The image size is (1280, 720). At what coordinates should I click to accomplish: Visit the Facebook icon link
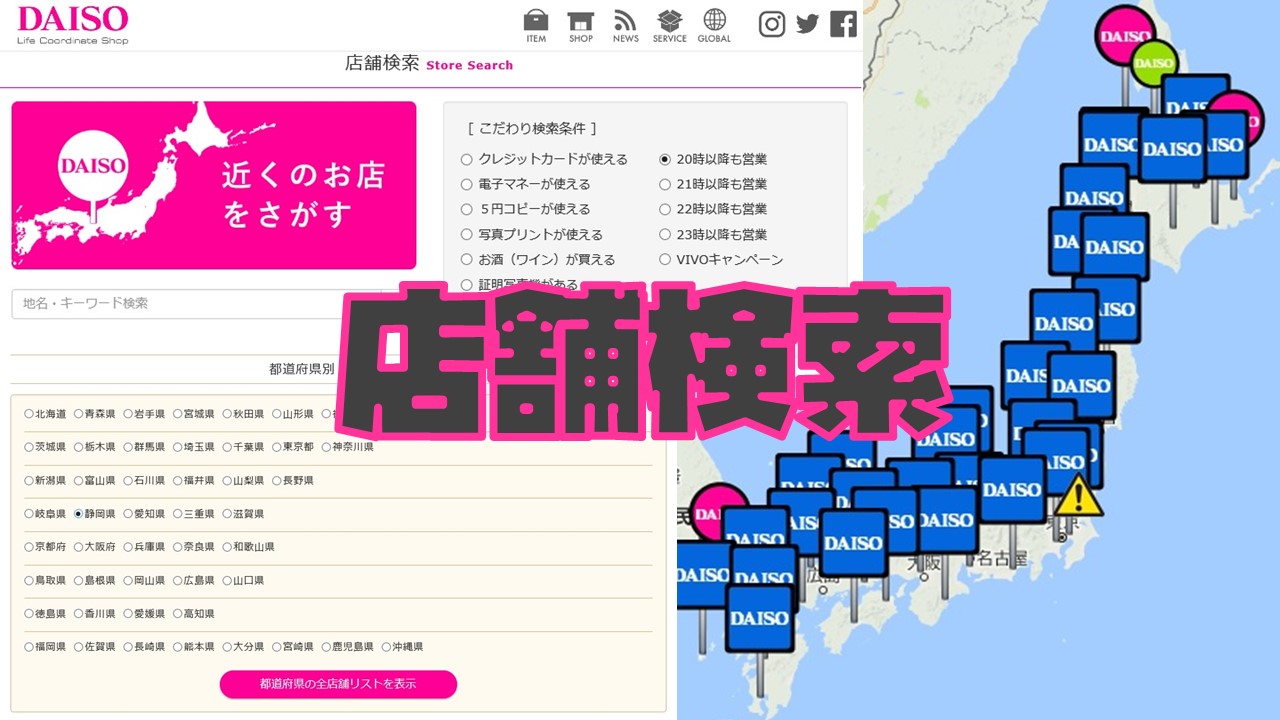tap(844, 24)
